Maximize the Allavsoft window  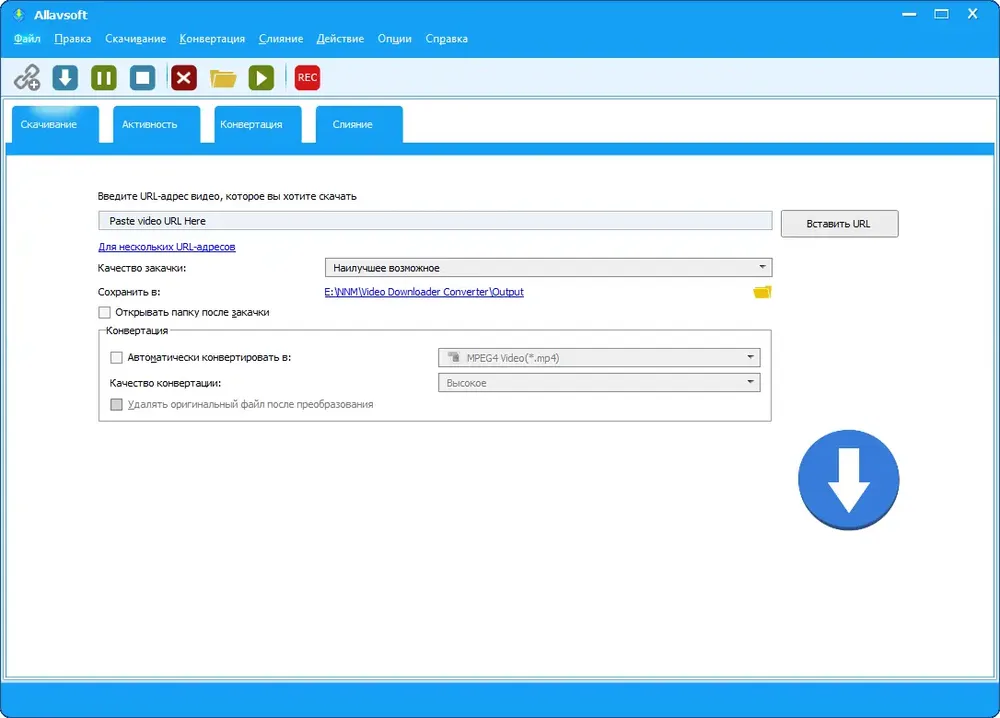tap(941, 14)
